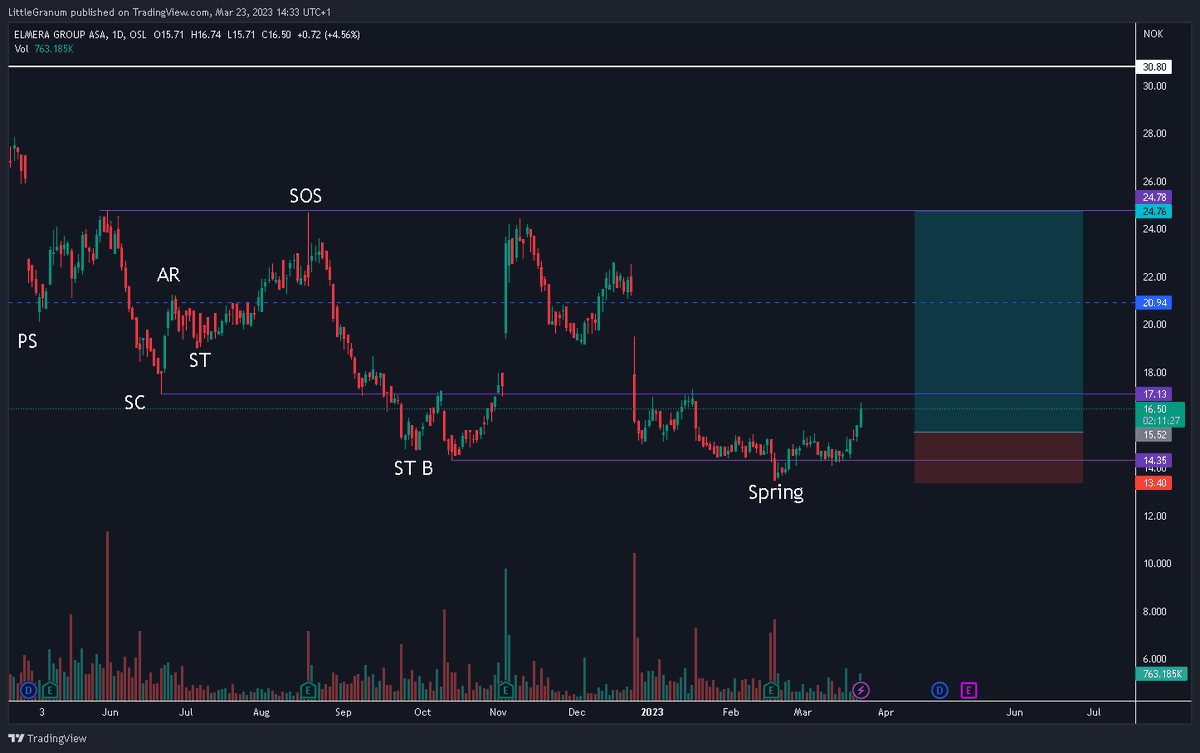This screenshot has width=1200, height=753.
Task: Click the 763.185K volume axis label
Action: coord(1162,674)
